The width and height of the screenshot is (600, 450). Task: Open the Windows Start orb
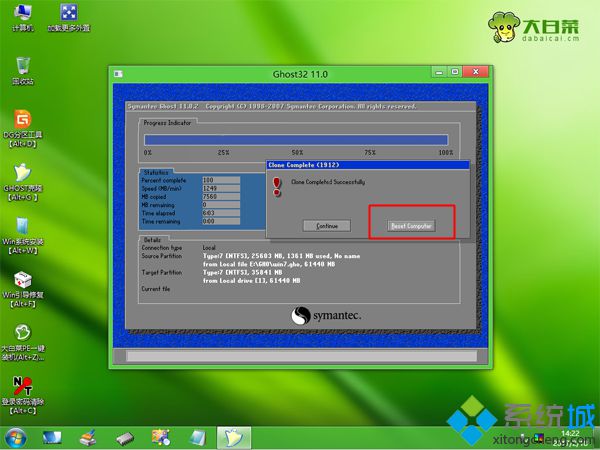click(16, 438)
